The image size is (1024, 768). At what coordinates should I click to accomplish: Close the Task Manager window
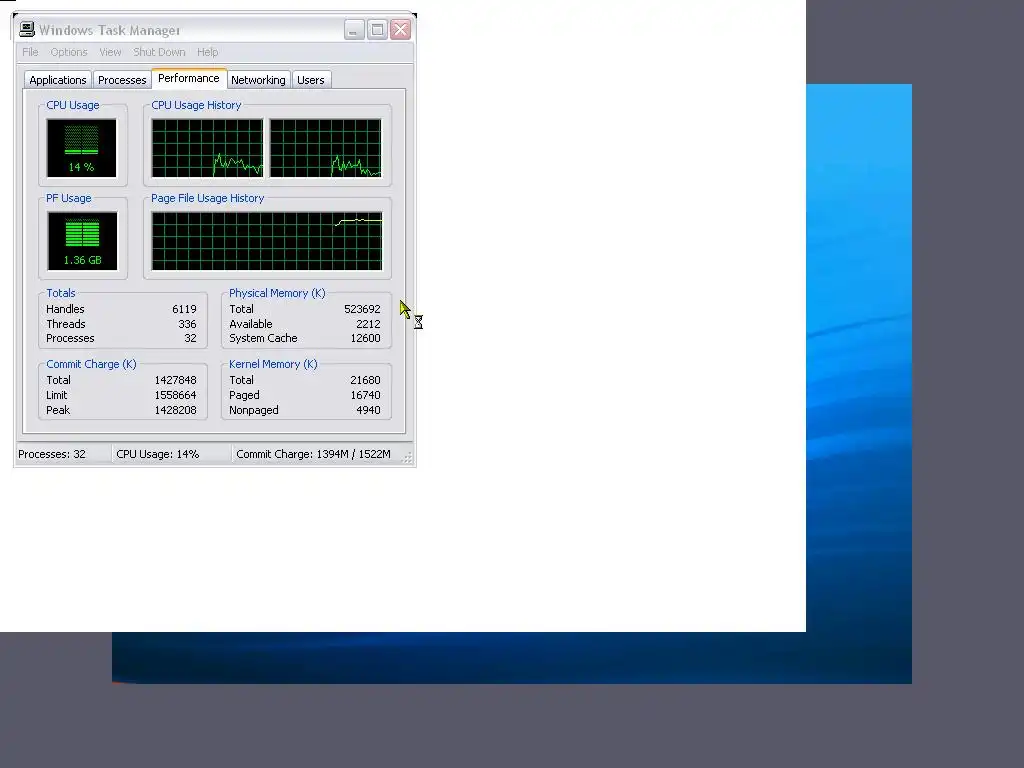click(400, 29)
